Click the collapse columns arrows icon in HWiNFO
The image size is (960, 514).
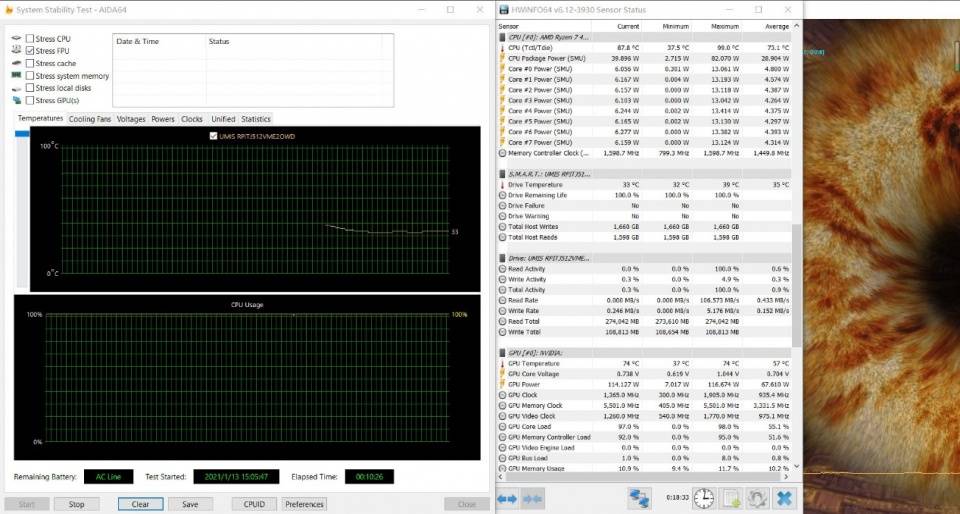pos(532,498)
